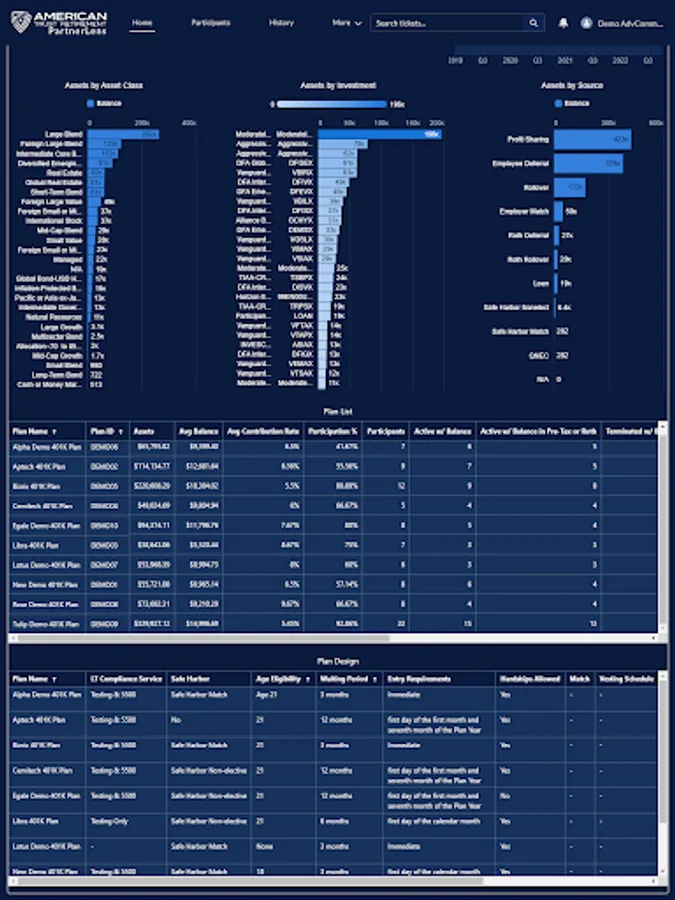Click sort arrow on Plan List Plan Name header
Screen dimensions: 675x900
pyautogui.click(x=55, y=432)
